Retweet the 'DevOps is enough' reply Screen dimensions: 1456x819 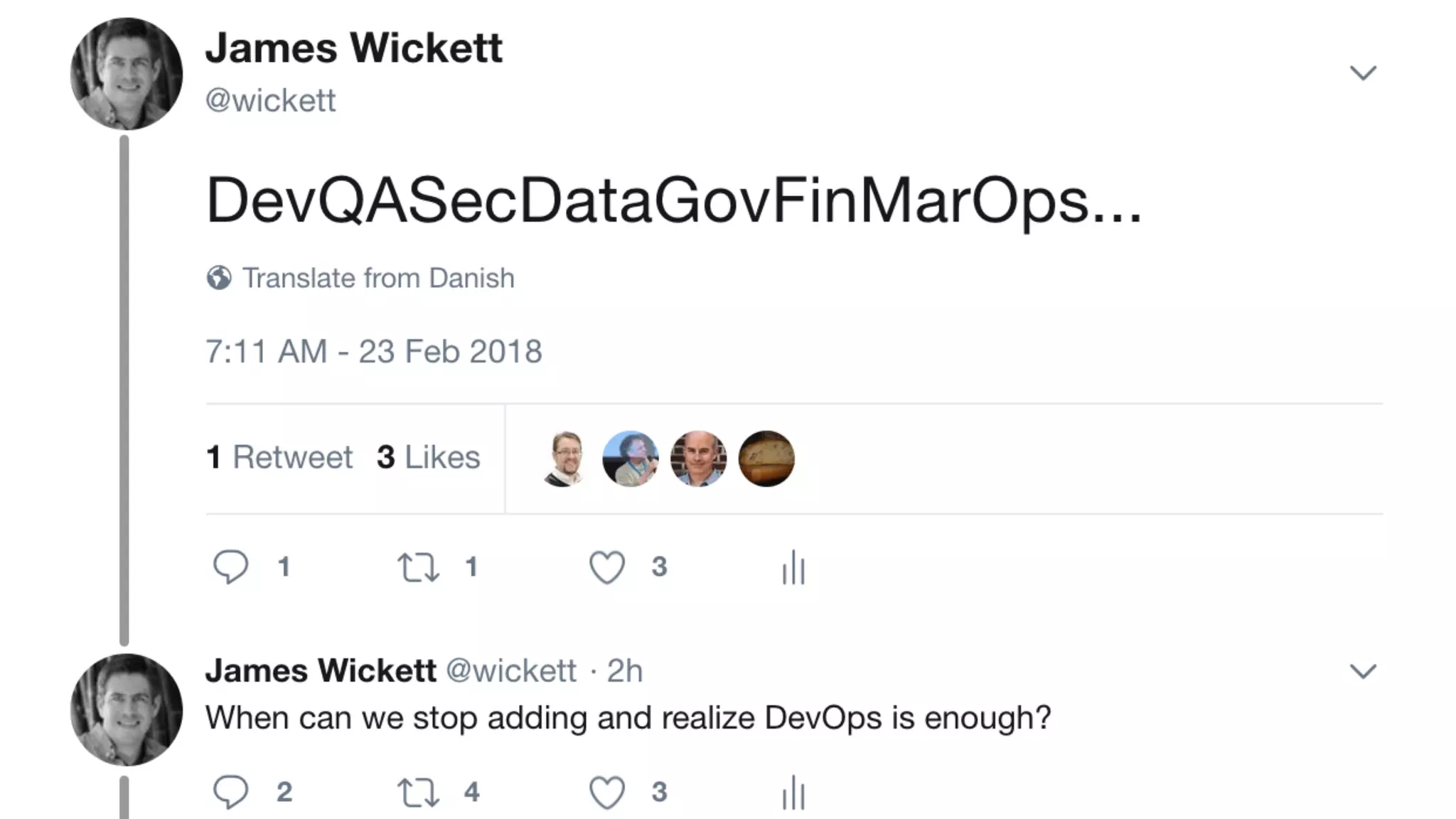pyautogui.click(x=418, y=793)
